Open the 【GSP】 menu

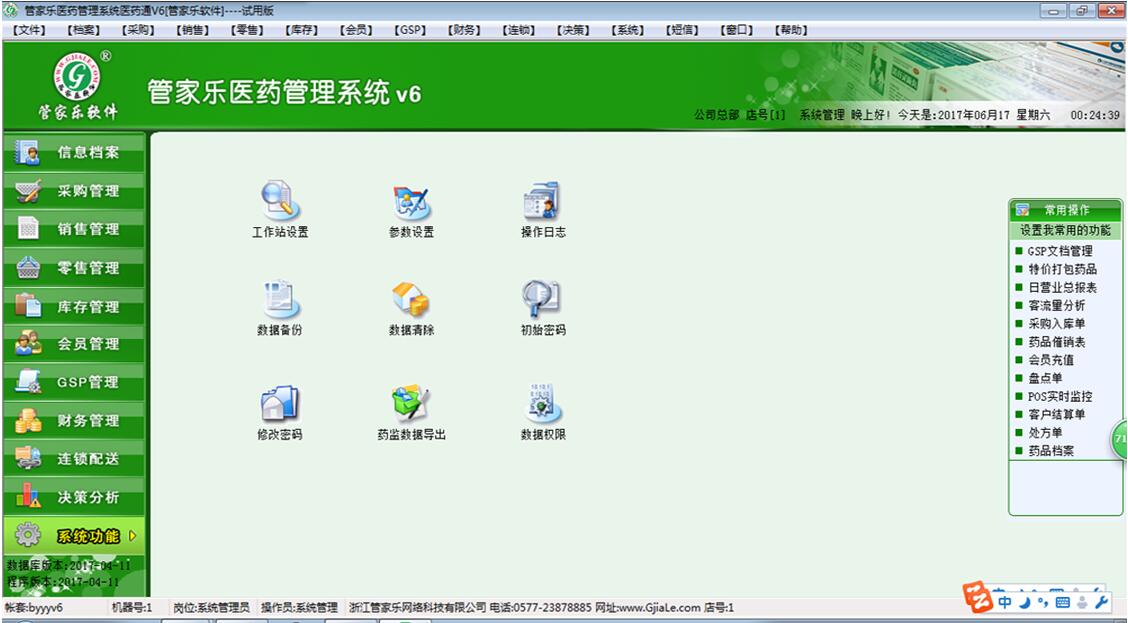[x=410, y=30]
